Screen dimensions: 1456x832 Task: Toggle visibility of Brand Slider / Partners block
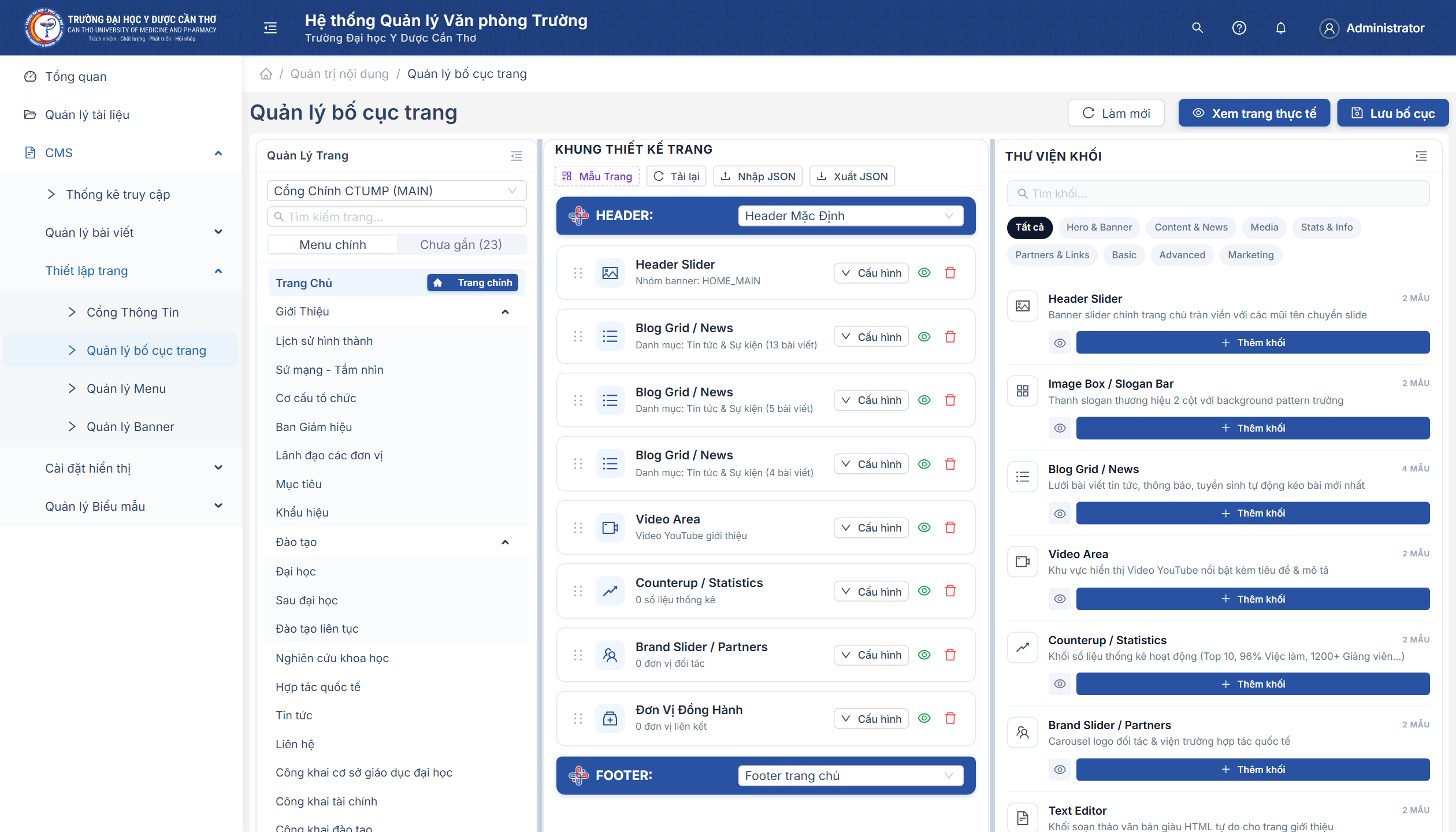(x=924, y=655)
